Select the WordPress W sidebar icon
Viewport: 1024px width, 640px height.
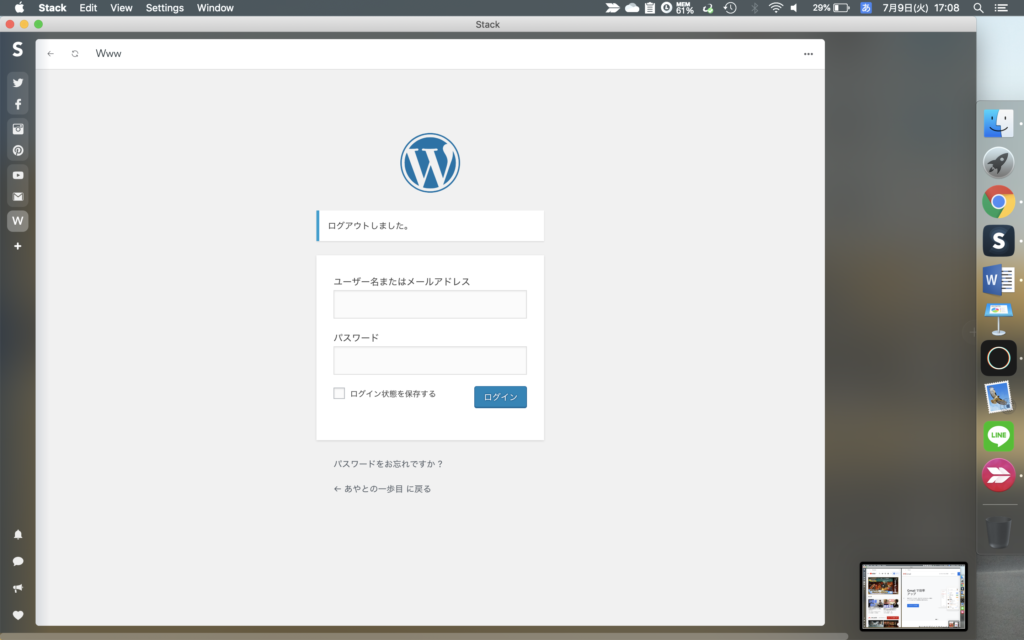point(18,221)
